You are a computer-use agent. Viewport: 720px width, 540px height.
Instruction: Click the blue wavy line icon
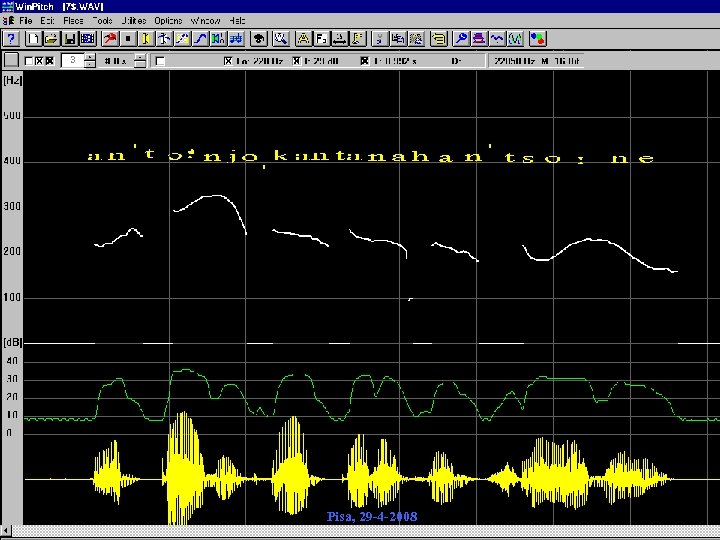[497, 39]
